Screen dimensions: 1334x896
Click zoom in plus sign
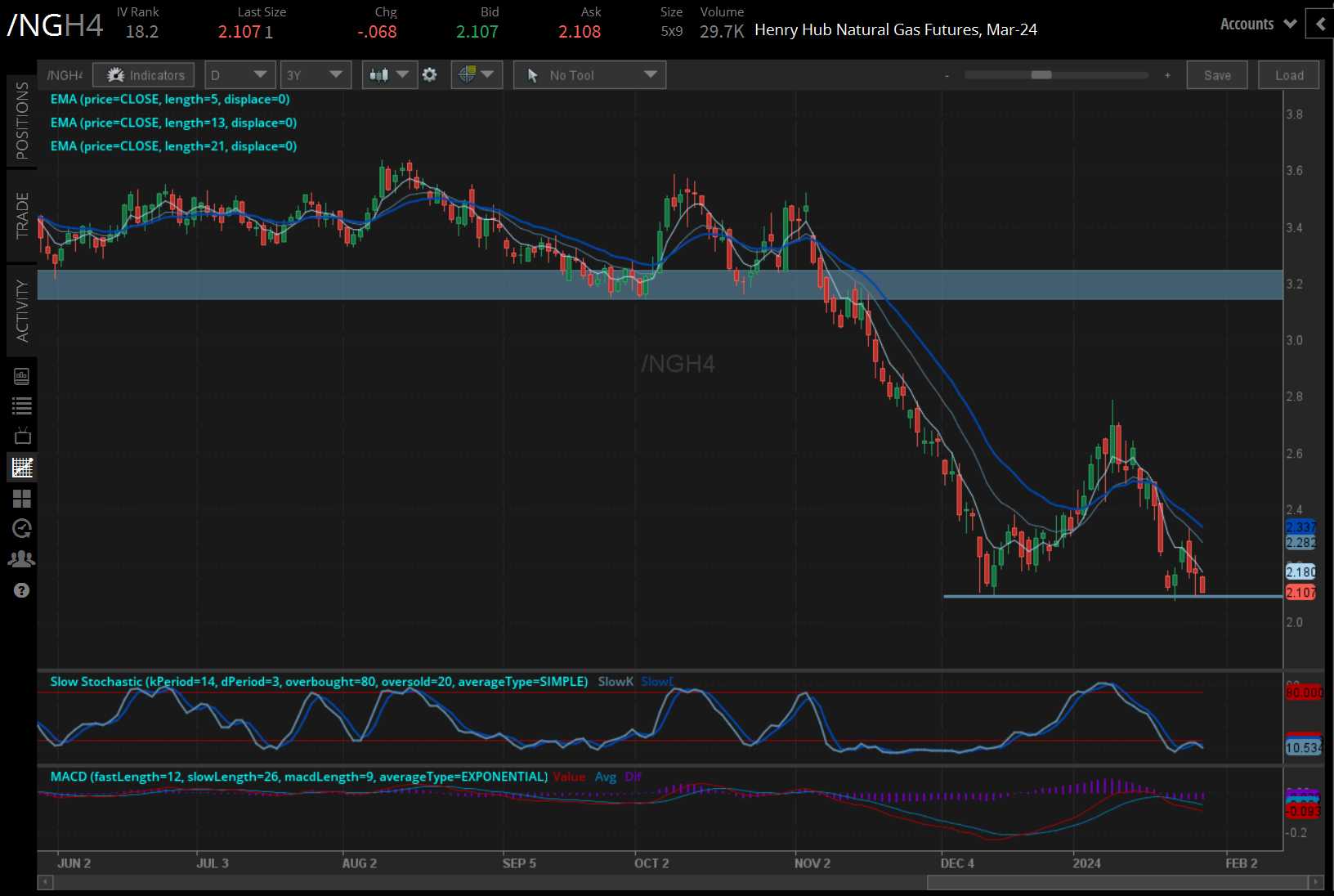tap(1167, 75)
